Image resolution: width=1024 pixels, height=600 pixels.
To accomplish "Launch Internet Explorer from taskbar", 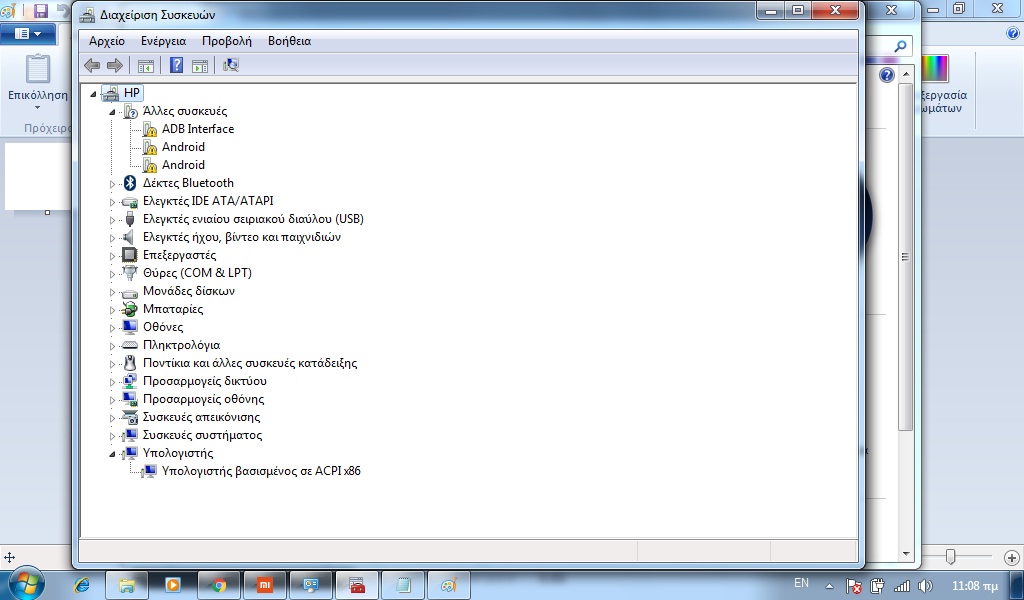I will 82,585.
